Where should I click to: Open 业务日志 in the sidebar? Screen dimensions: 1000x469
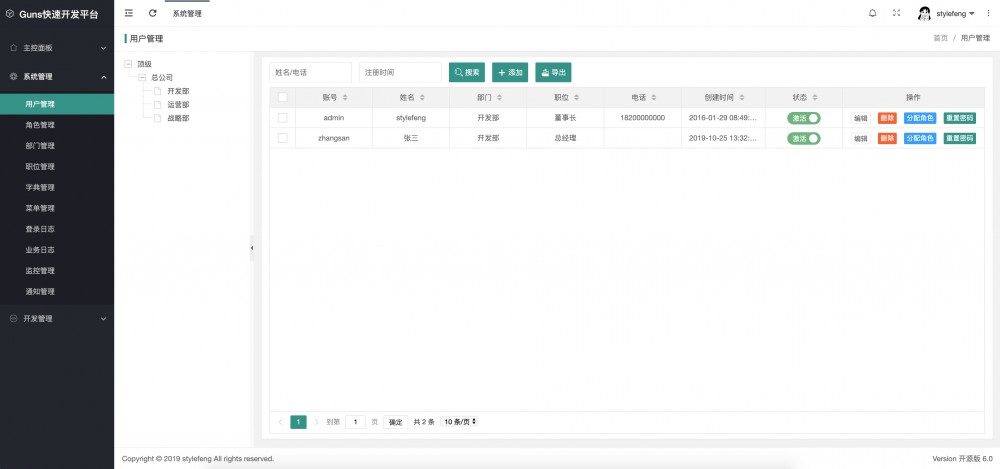click(57, 249)
